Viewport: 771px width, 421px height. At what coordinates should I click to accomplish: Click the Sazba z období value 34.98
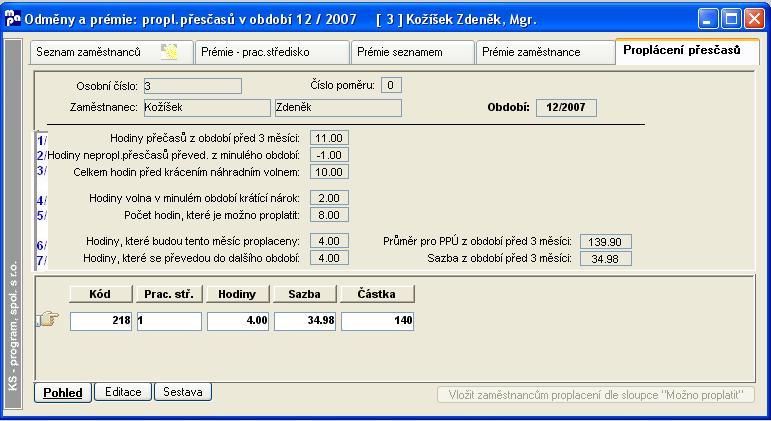(x=605, y=259)
